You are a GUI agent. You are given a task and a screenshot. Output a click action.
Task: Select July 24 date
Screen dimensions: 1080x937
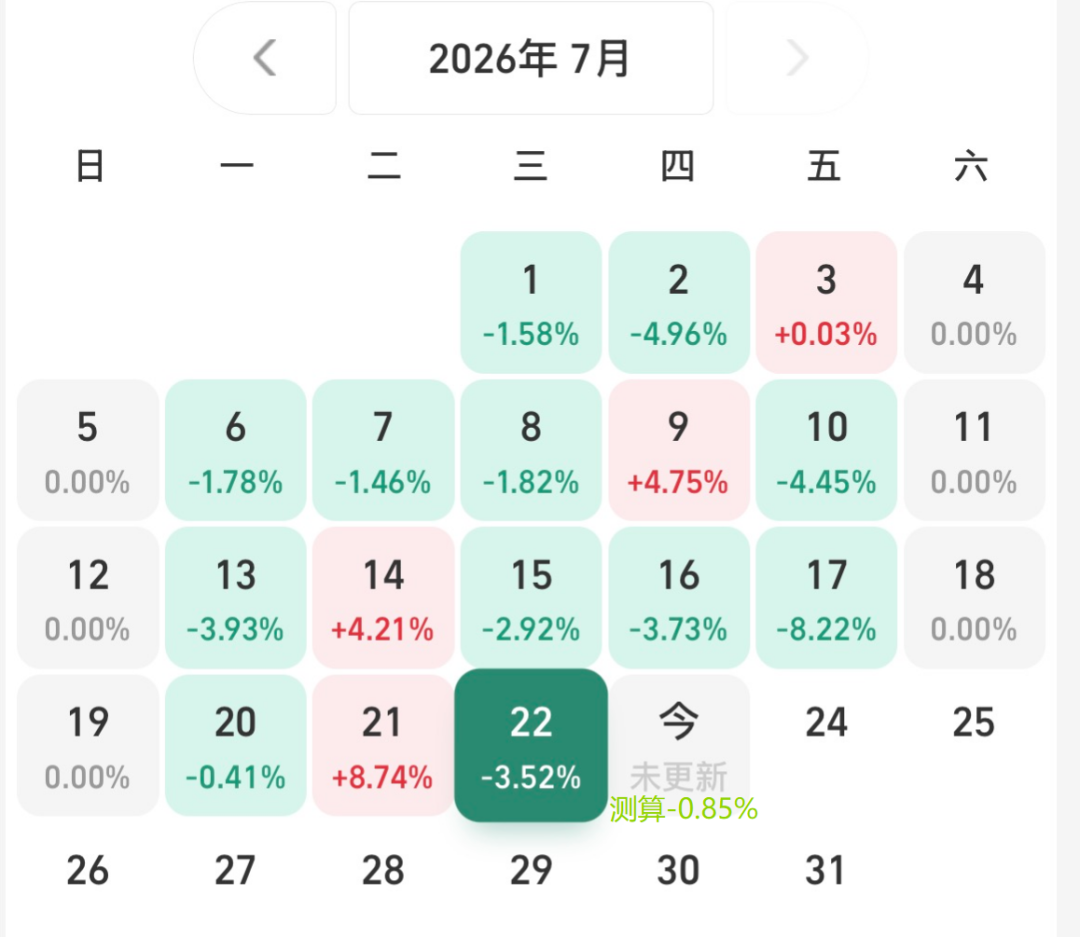coord(827,723)
